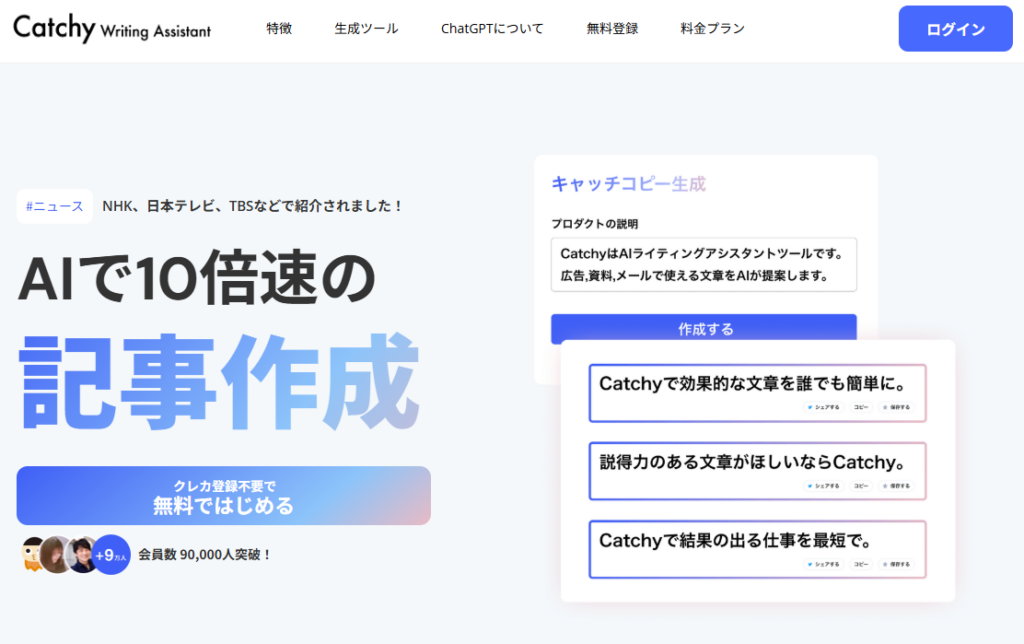Click the キャッチコピー生成 heading
This screenshot has width=1024, height=644.
[x=628, y=184]
